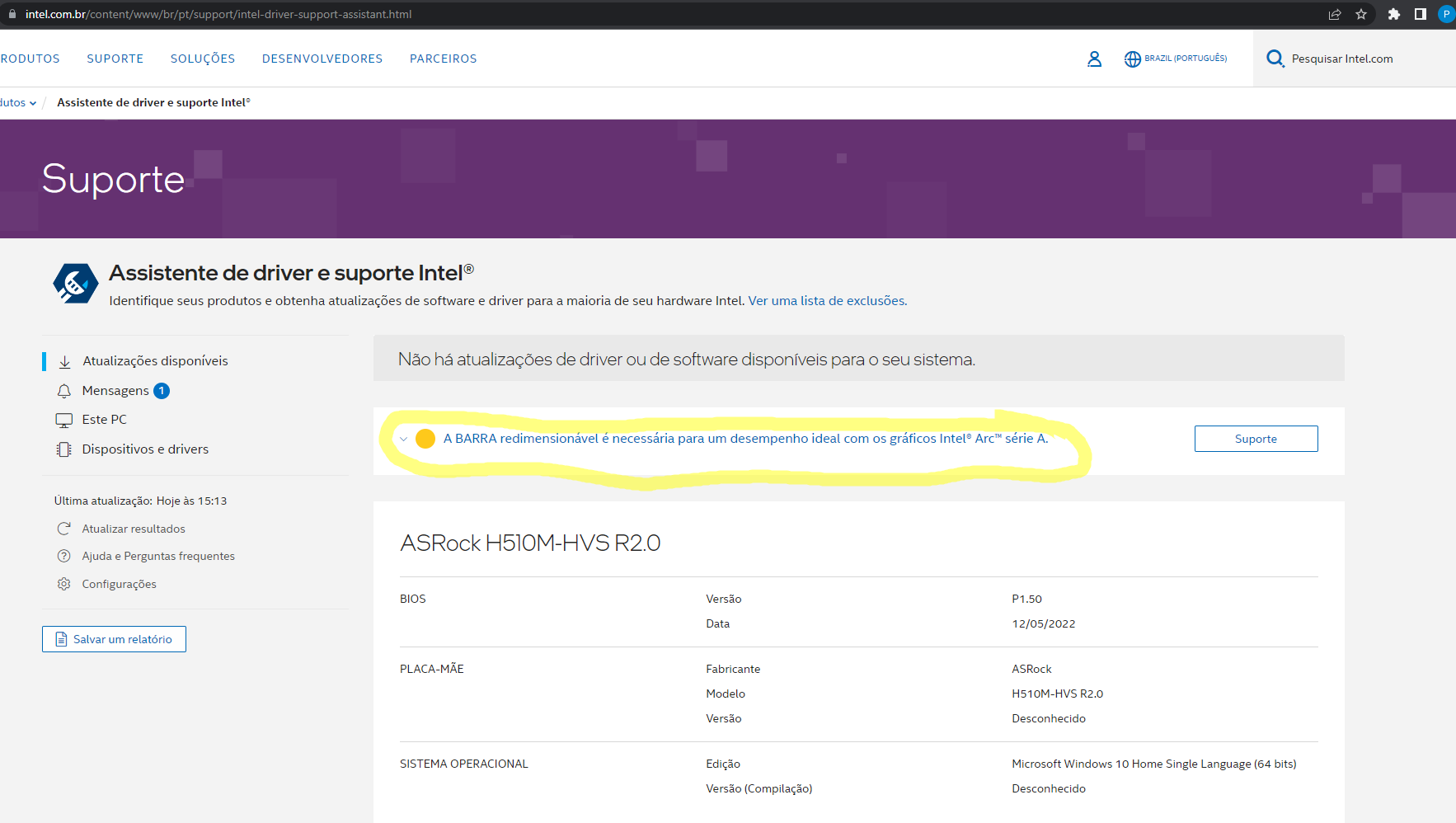Click the Mensagens notification badge 1
The image size is (1456, 823).
162,391
